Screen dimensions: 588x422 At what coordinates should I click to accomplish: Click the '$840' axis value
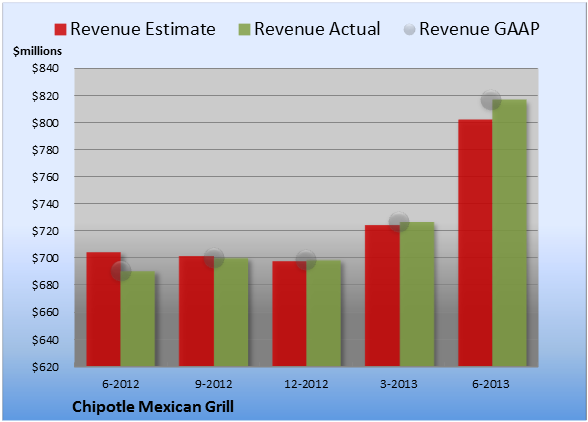[x=45, y=68]
